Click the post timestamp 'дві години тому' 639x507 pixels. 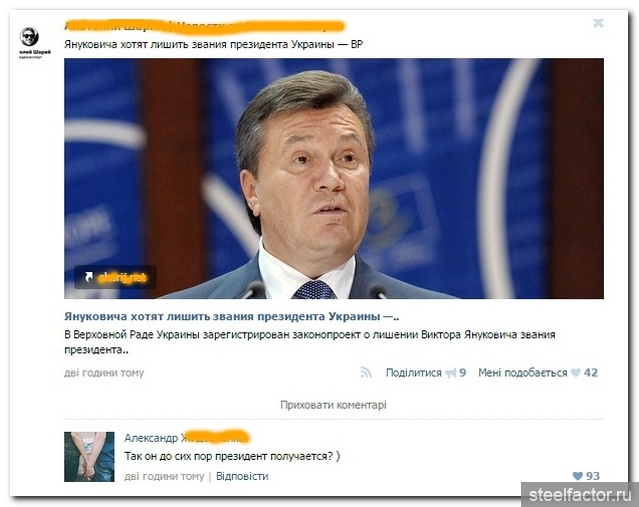[x=104, y=373]
